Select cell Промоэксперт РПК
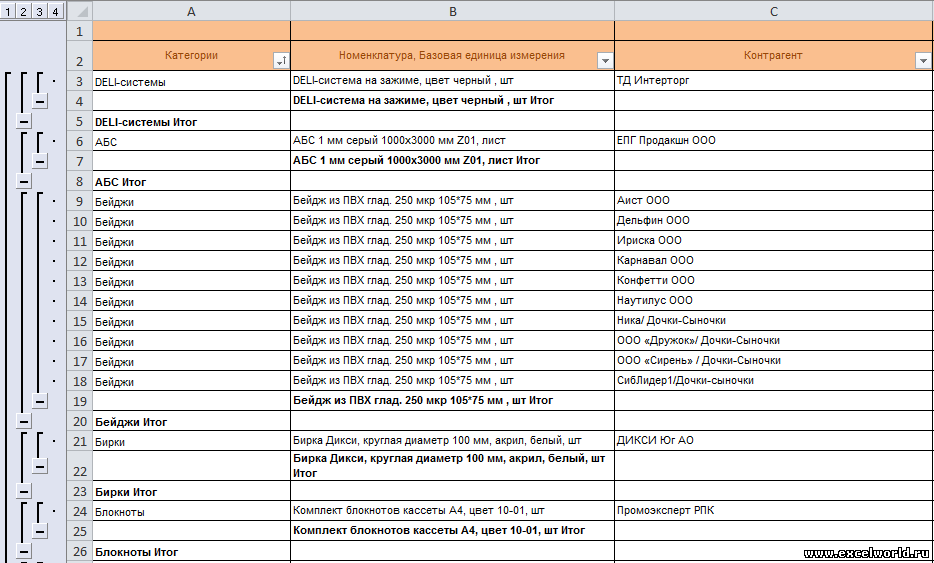This screenshot has height=563, width=934. coord(774,511)
